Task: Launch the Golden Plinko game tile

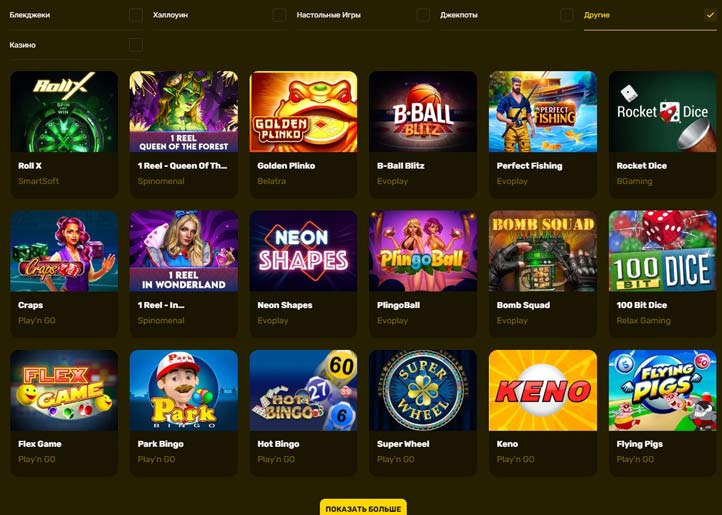Action: point(303,112)
